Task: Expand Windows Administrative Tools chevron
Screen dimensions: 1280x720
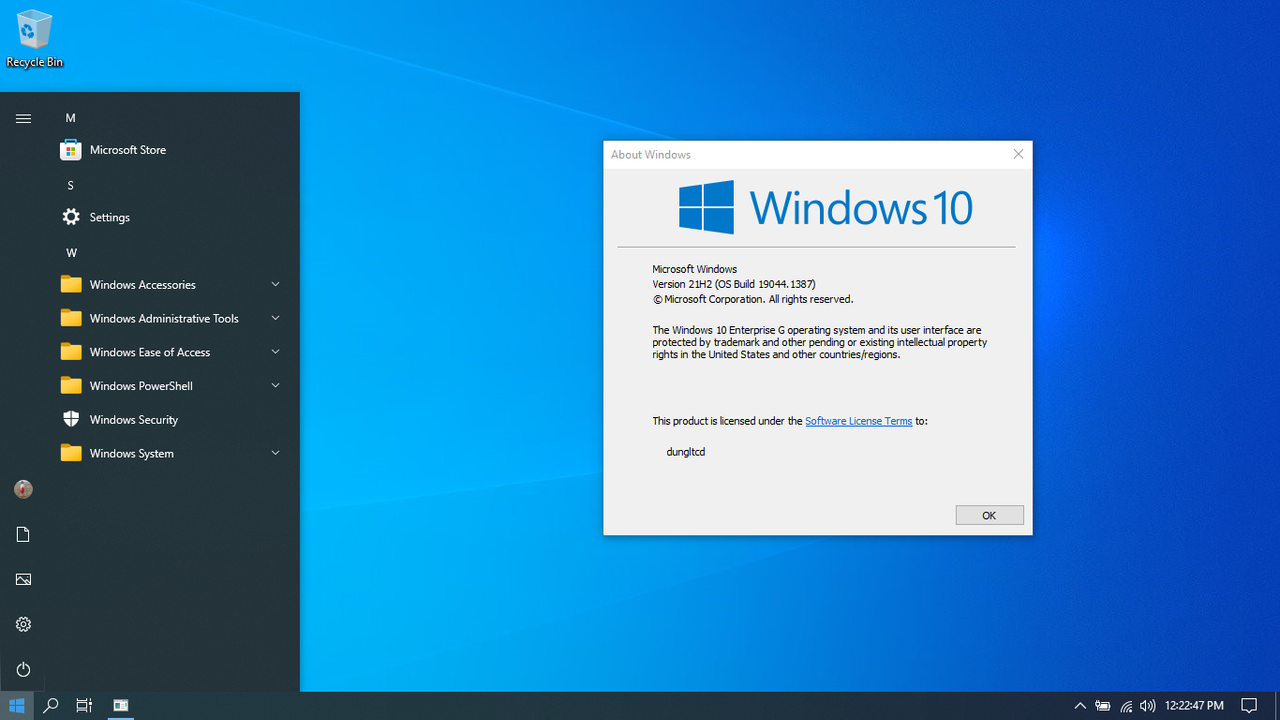Action: point(275,318)
